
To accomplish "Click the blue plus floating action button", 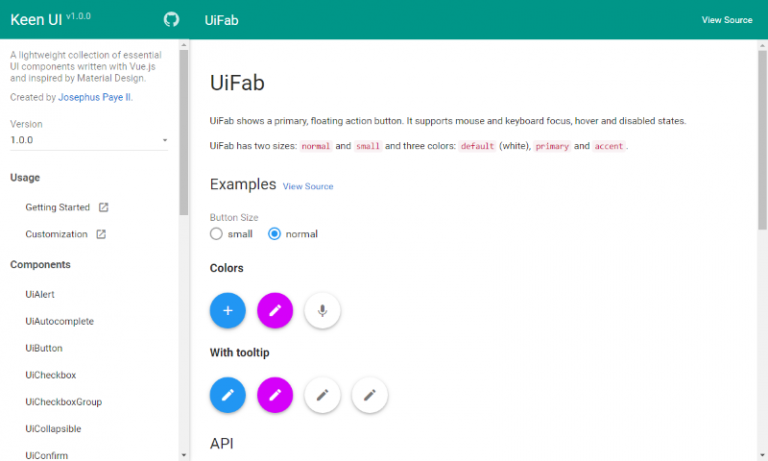I will click(228, 311).
